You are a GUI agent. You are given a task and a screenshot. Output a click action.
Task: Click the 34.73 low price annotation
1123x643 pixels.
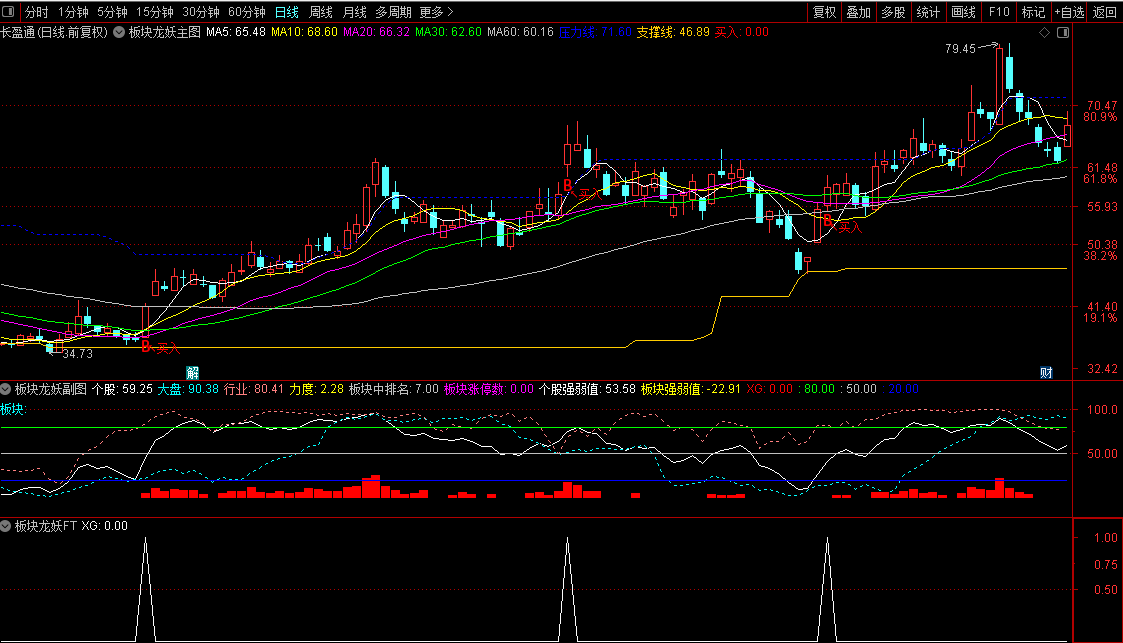click(x=77, y=354)
